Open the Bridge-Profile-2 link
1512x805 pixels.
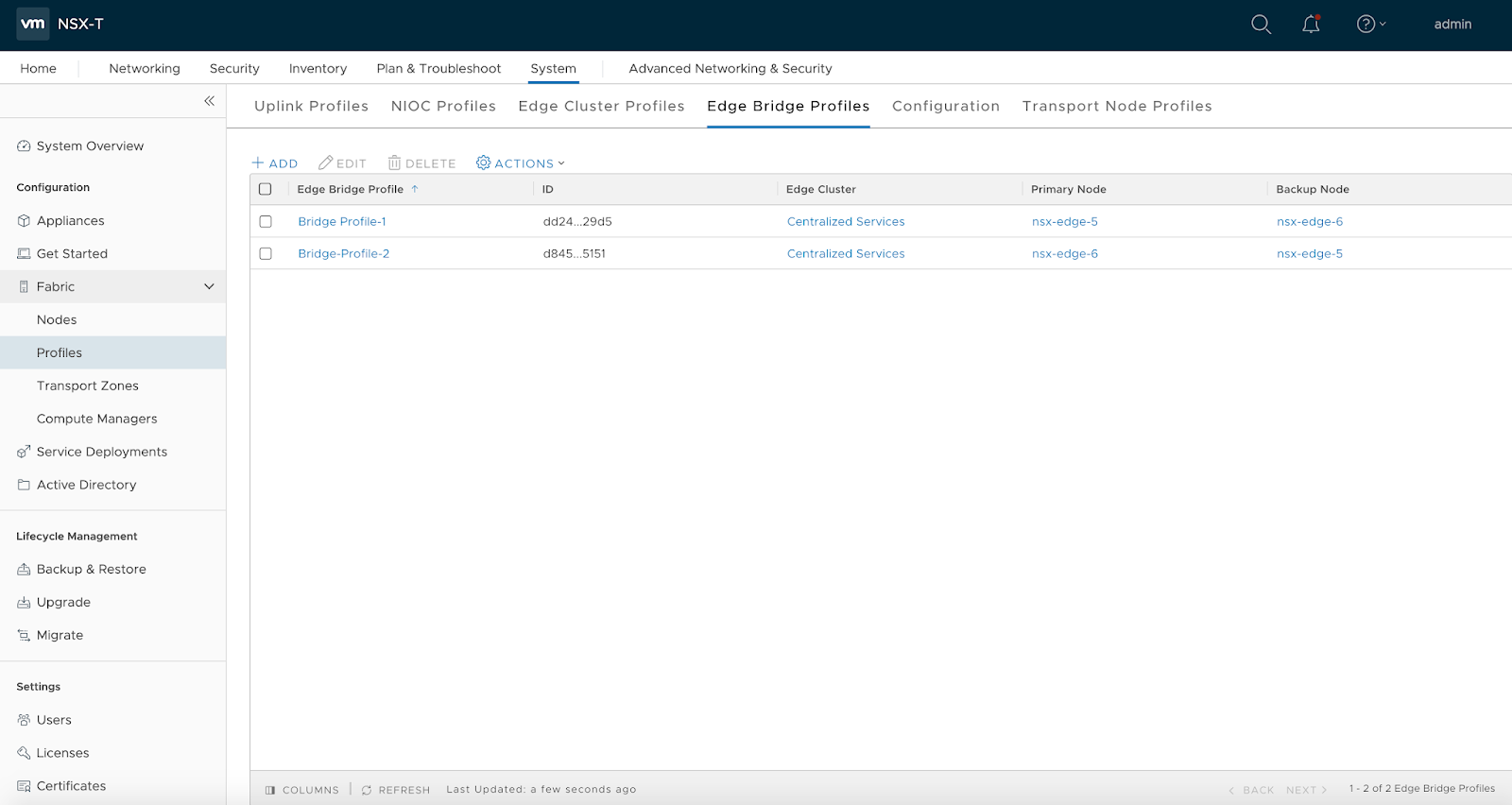point(343,254)
